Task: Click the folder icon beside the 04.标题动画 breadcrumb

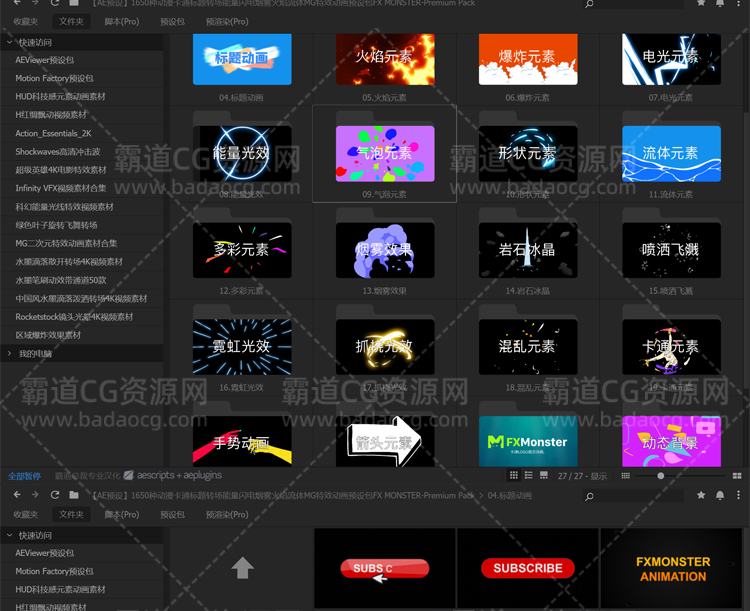Action: pyautogui.click(x=74, y=495)
